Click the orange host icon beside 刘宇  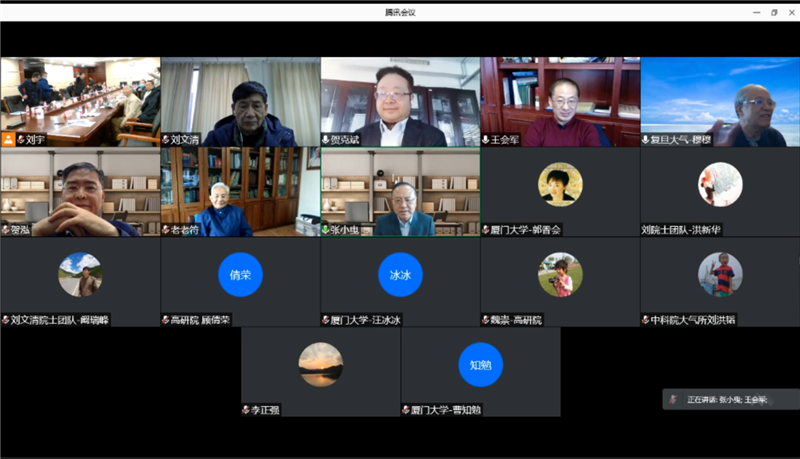[7, 140]
